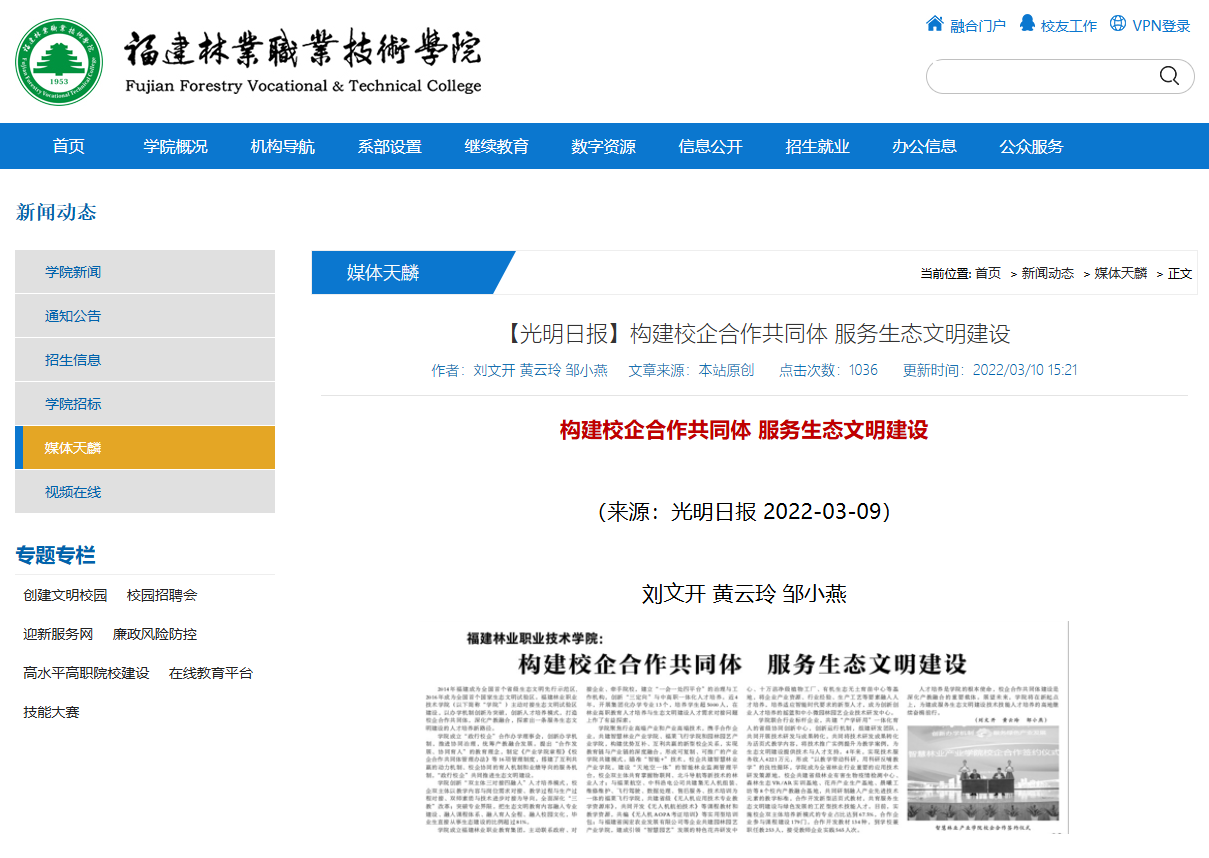This screenshot has height=858, width=1209.
Task: Select the highlighted 媒体天麟 sidebar item
Action: tap(73, 448)
